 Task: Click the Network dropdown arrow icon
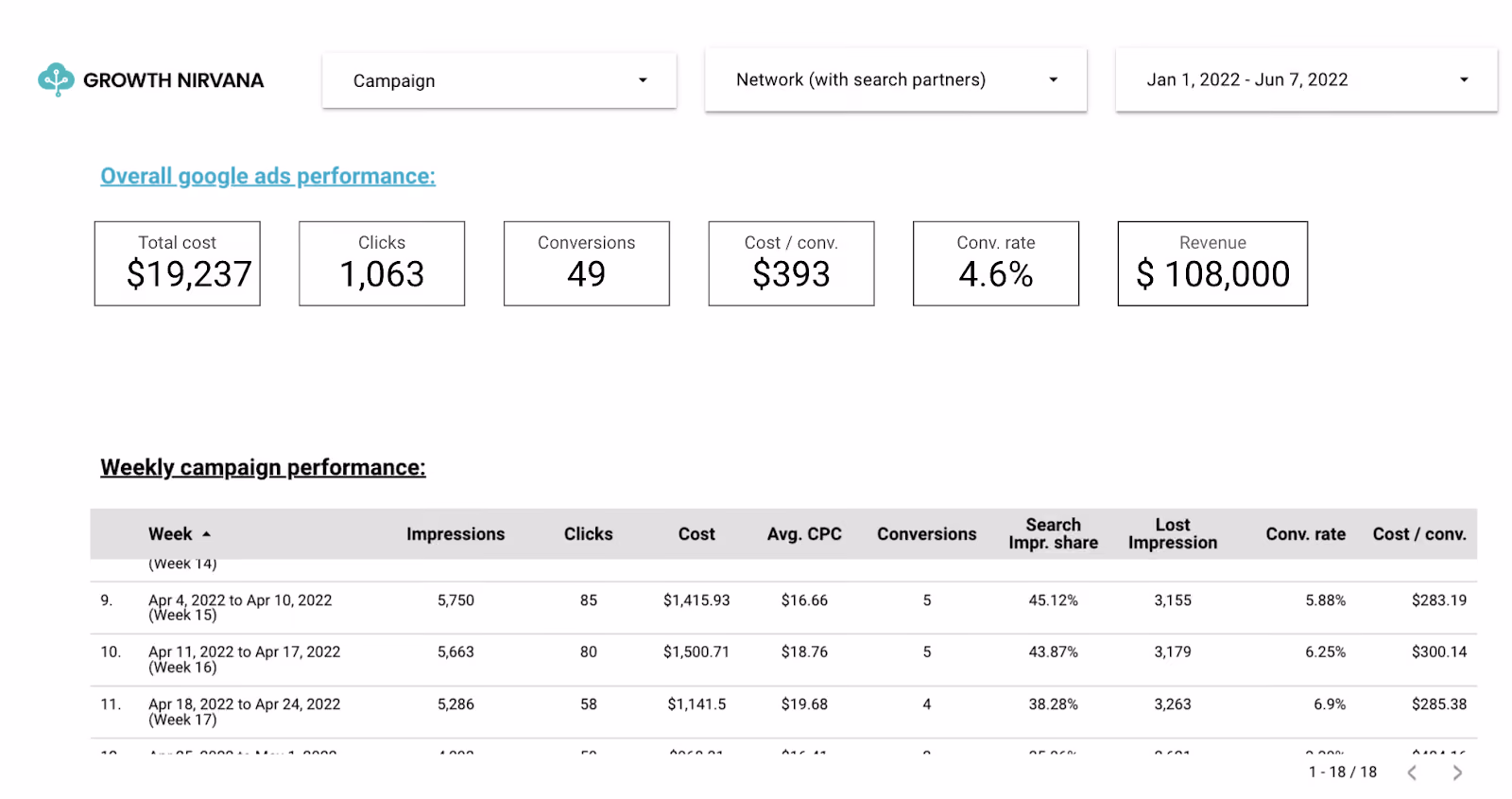tap(1054, 80)
